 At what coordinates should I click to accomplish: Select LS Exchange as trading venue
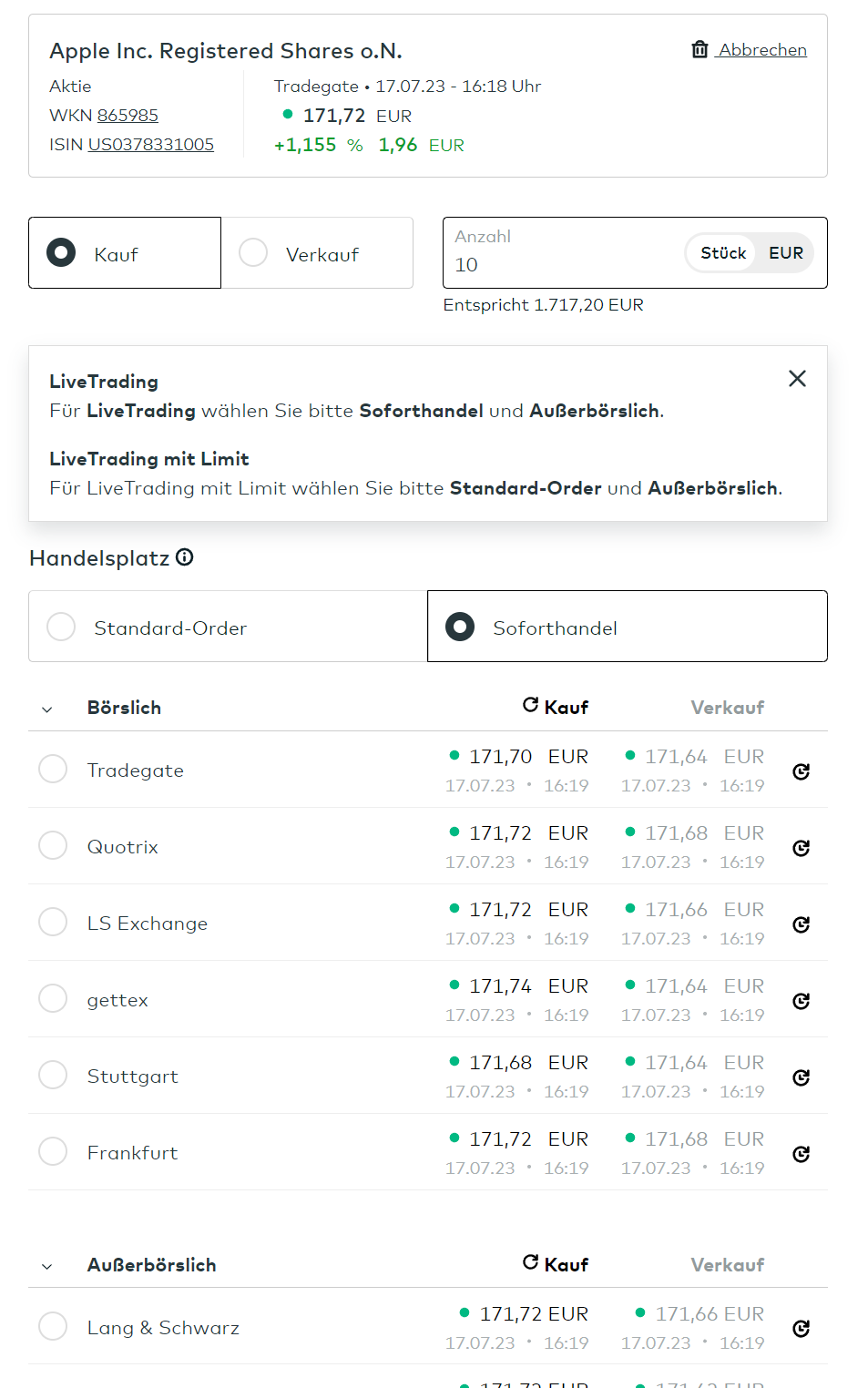coord(53,922)
